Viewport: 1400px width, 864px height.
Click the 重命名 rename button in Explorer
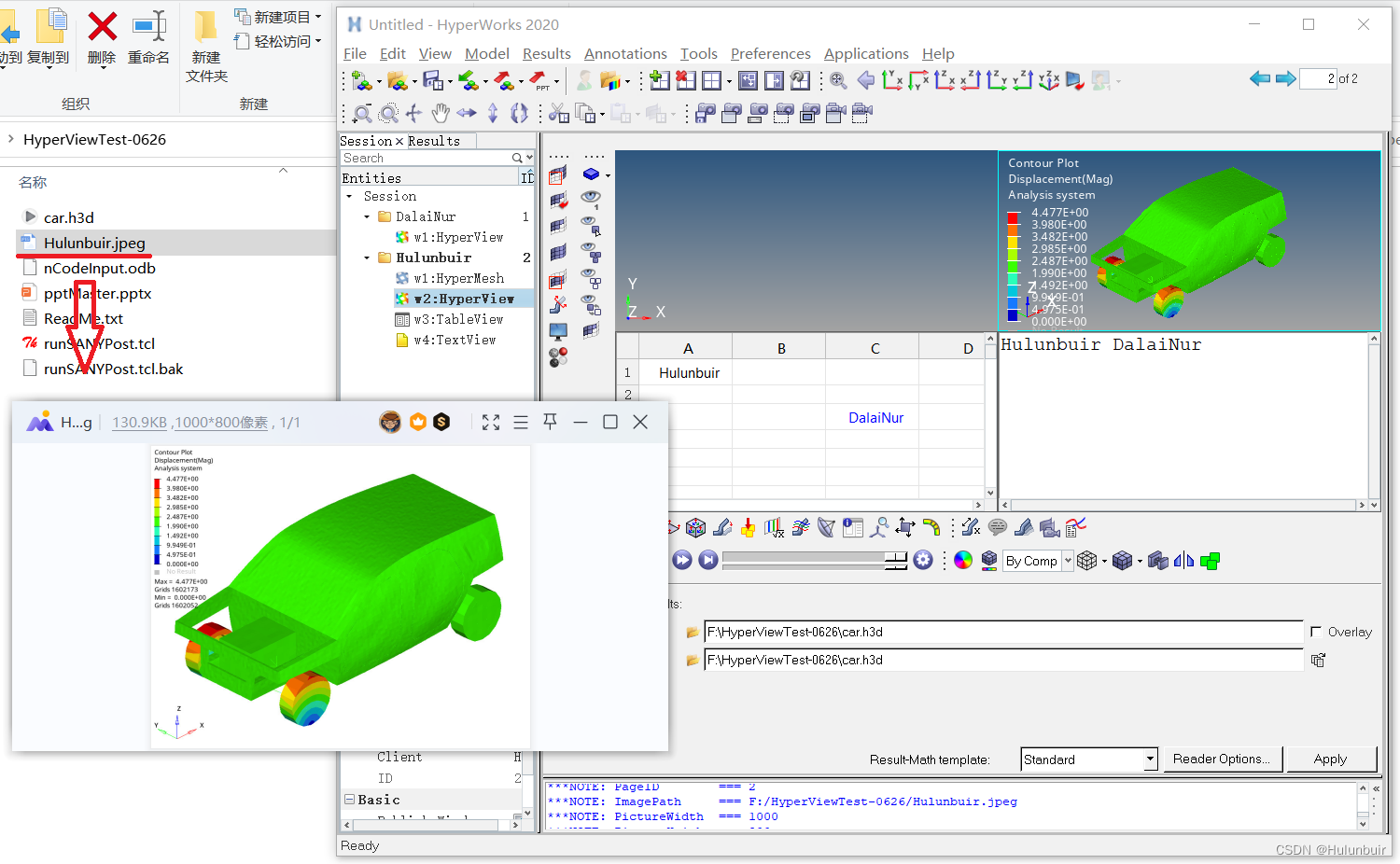click(x=148, y=37)
